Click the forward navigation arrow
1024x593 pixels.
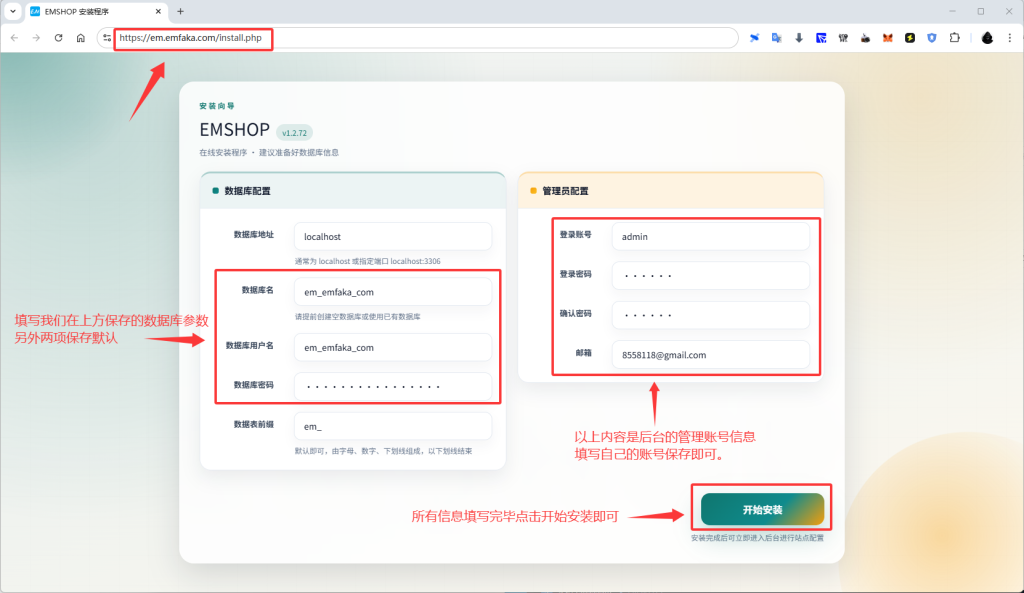[x=38, y=37]
